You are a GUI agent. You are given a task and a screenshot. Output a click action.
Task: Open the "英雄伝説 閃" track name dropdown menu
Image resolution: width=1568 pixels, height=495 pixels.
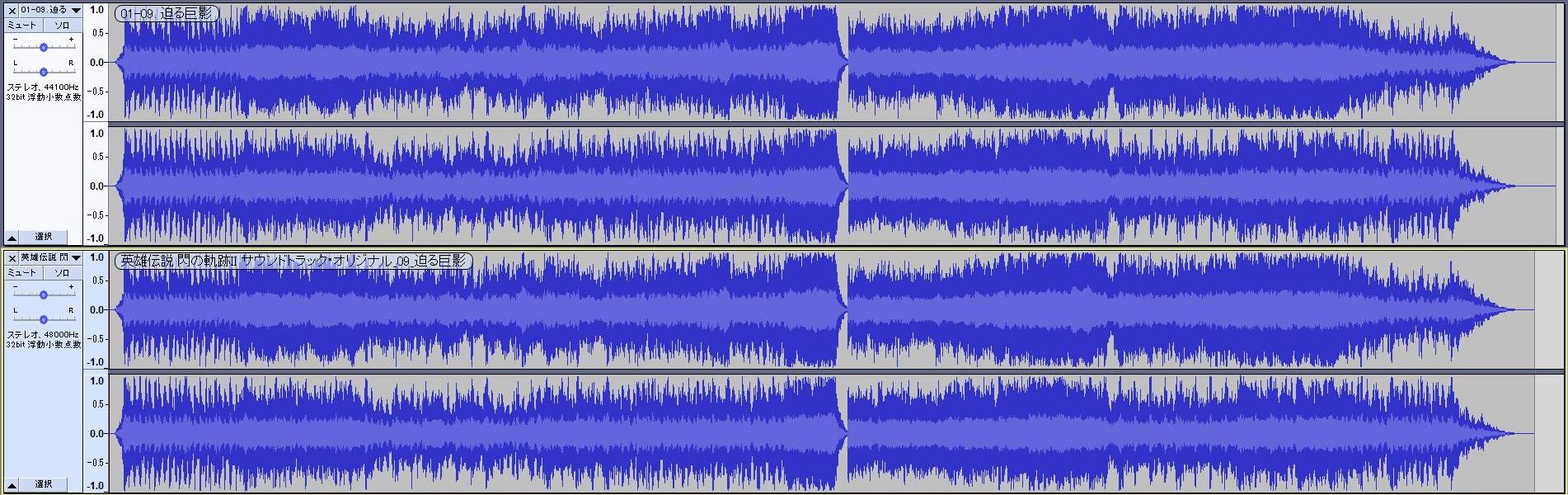[x=50, y=258]
